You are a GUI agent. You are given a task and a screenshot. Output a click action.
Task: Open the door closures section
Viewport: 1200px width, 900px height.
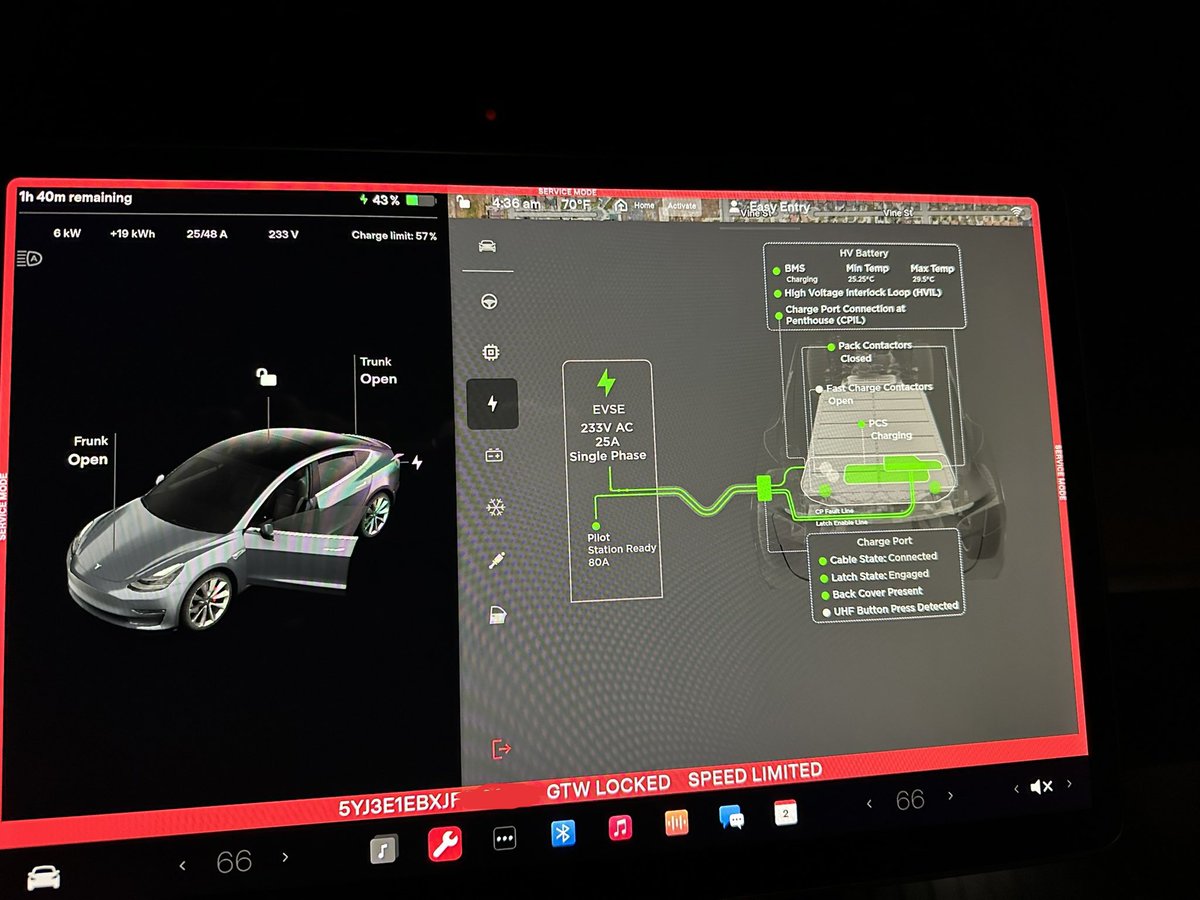point(498,615)
